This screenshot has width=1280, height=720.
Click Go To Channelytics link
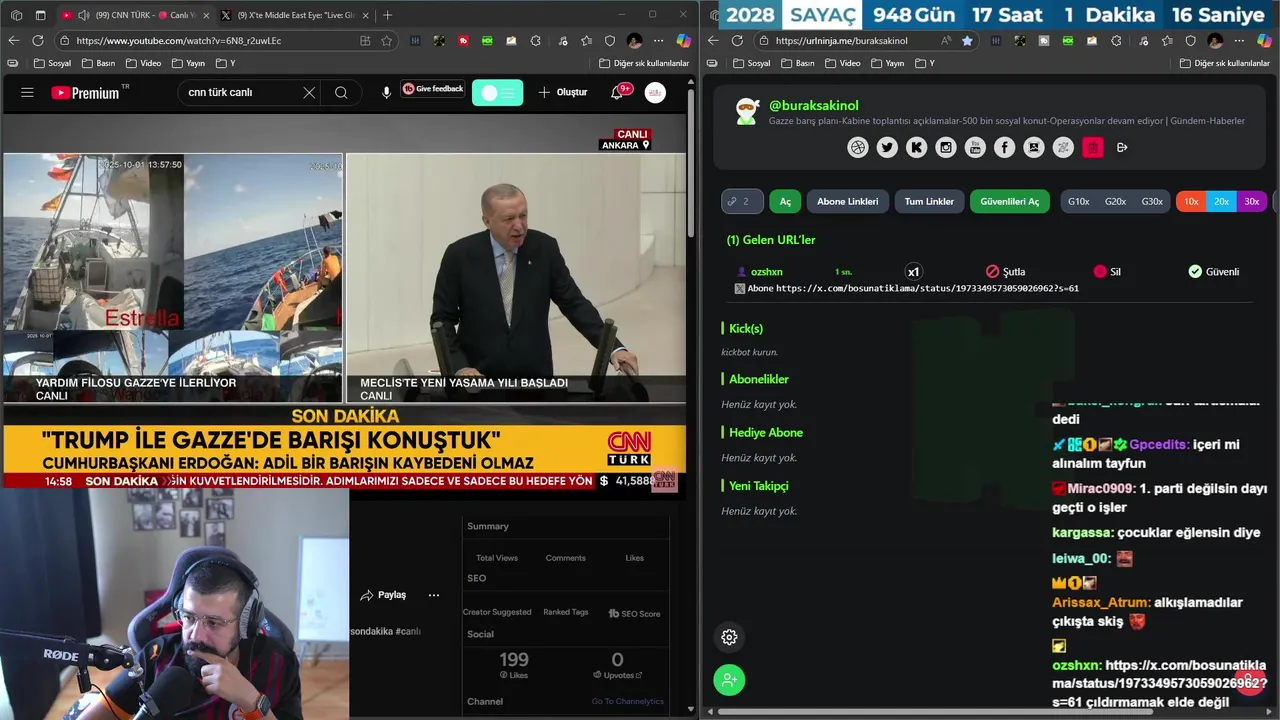(627, 701)
